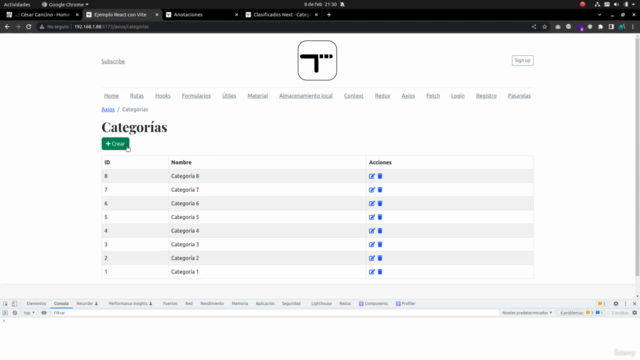Open Aplicación DevTools tab

[265, 304]
